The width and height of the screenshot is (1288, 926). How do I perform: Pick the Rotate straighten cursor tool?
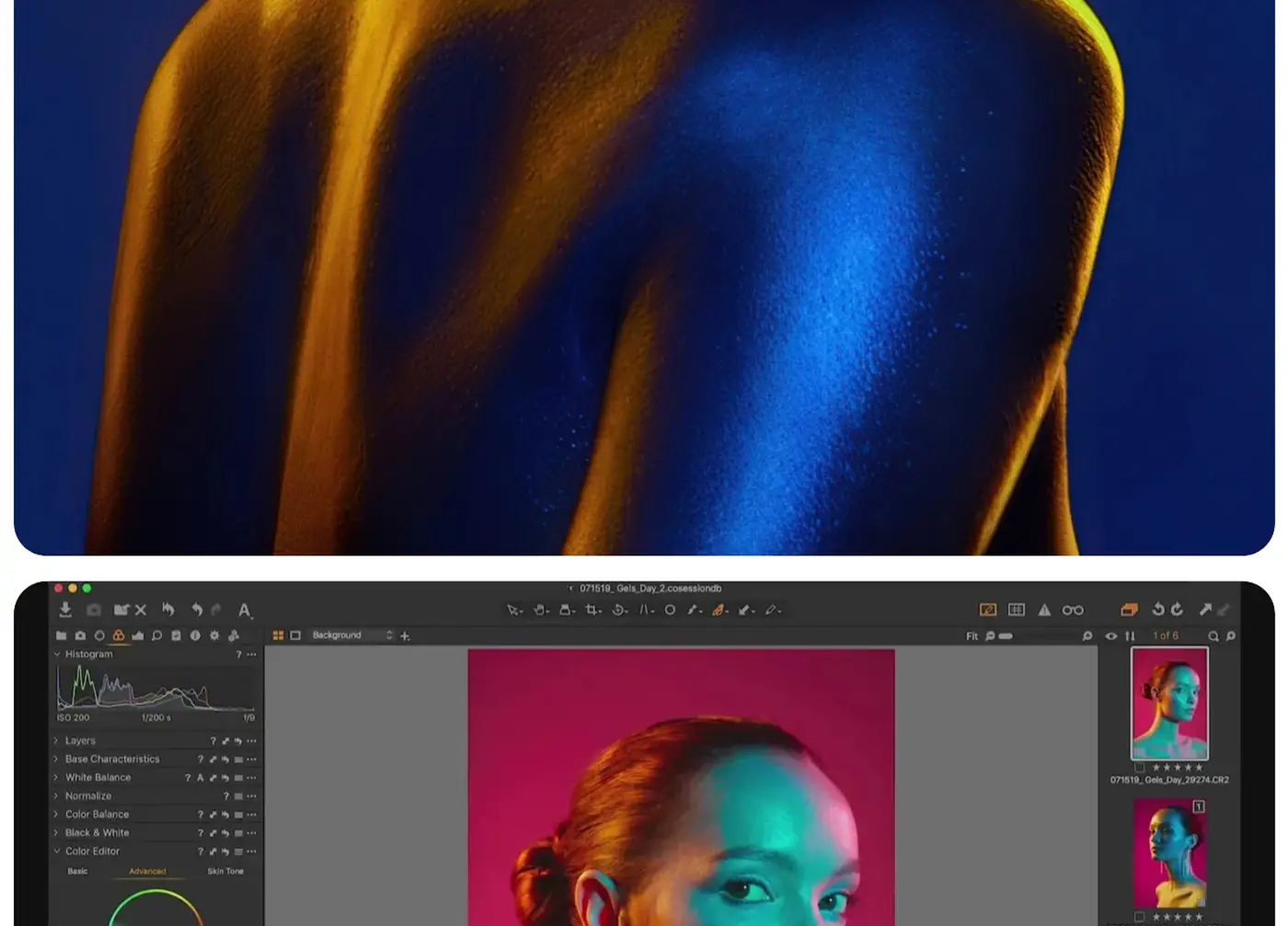click(619, 610)
